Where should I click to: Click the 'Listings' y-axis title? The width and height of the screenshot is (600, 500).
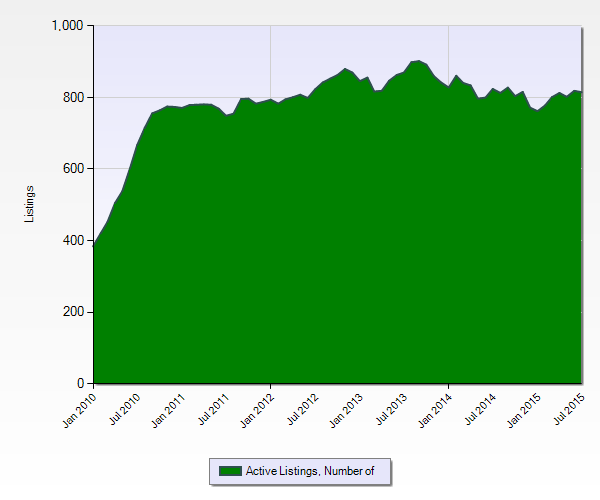(x=29, y=204)
